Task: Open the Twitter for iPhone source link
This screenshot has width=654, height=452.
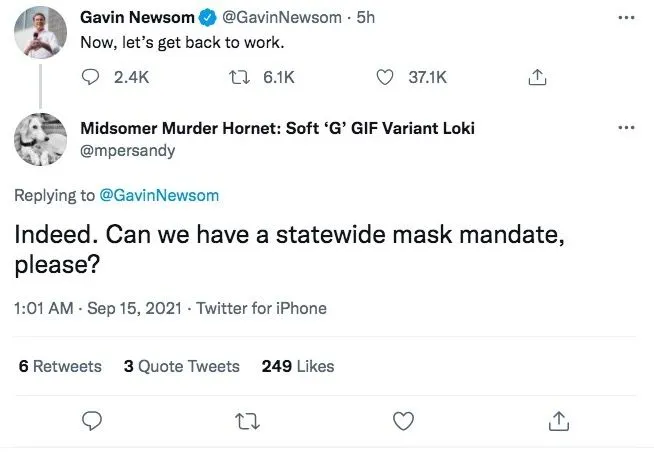Action: pos(261,308)
